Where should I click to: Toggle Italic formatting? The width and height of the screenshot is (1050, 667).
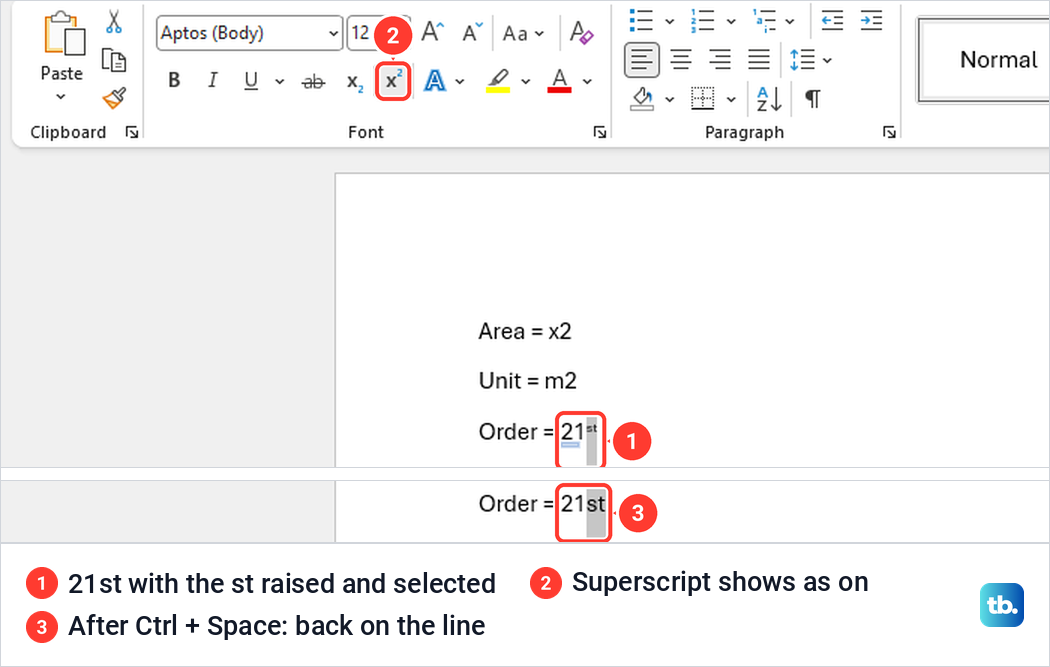coord(212,80)
